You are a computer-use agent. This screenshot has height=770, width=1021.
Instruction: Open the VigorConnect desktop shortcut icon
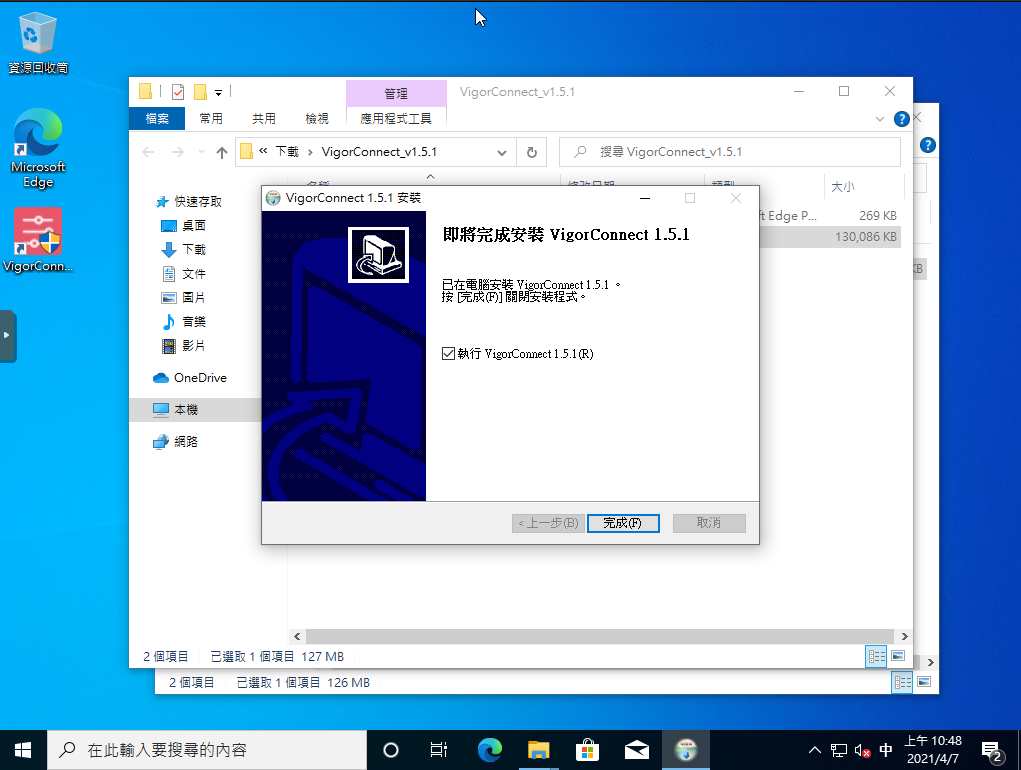tap(37, 233)
